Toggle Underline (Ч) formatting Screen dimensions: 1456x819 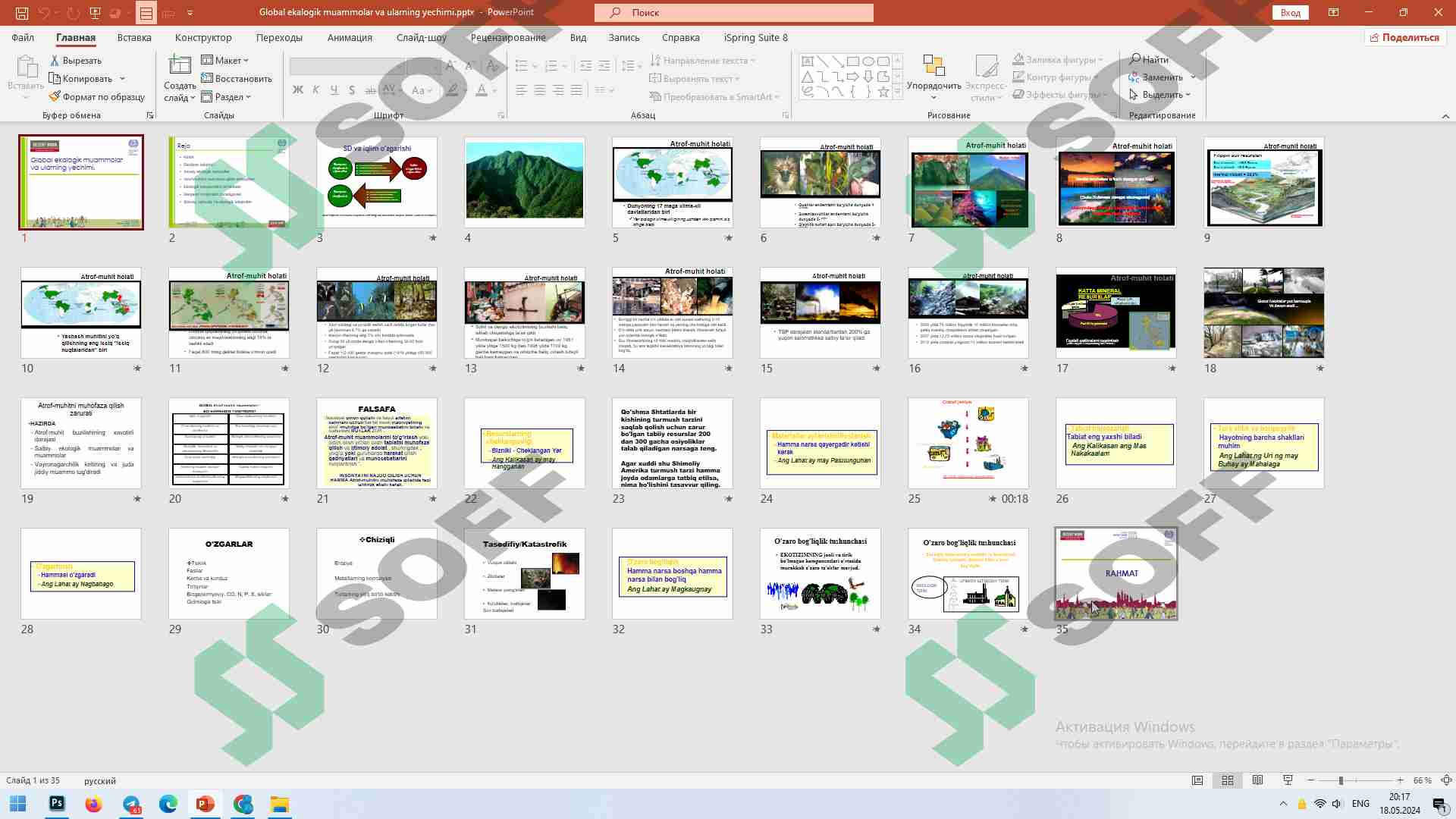pos(334,90)
